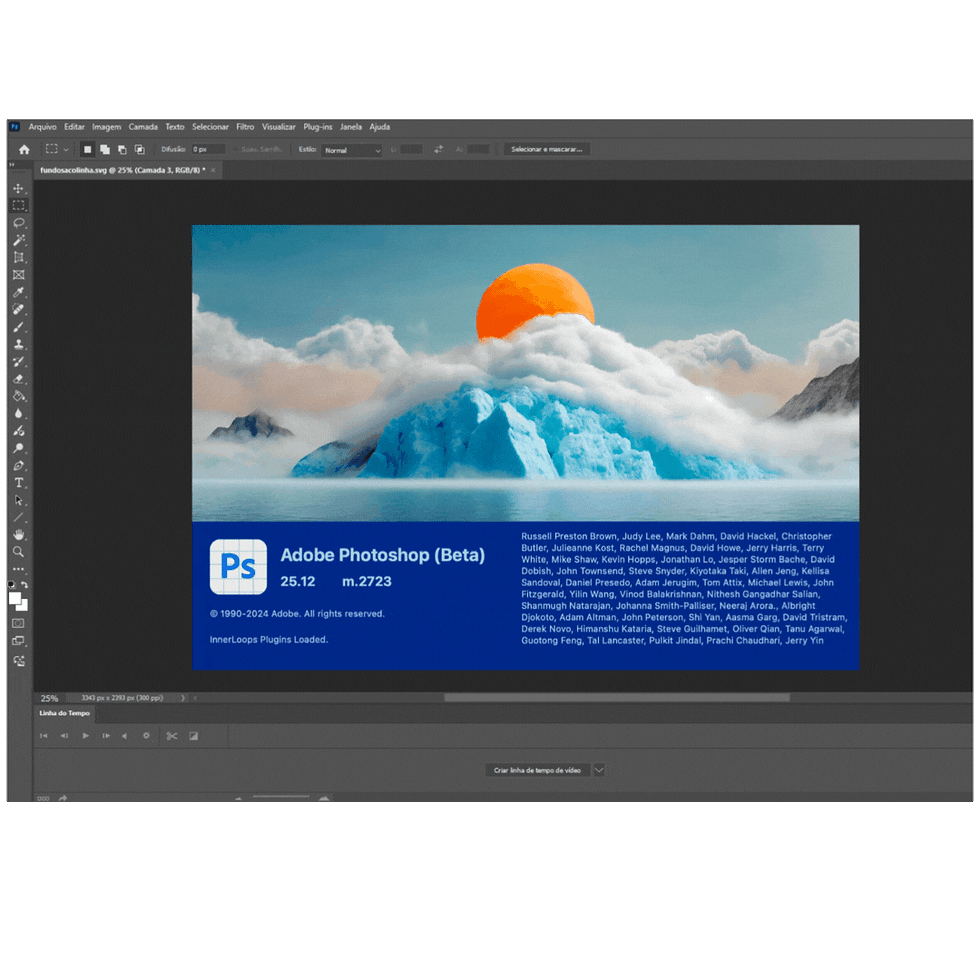Open marquee tool preset picker arrow
Image resolution: width=980 pixels, height=980 pixels.
click(x=66, y=149)
